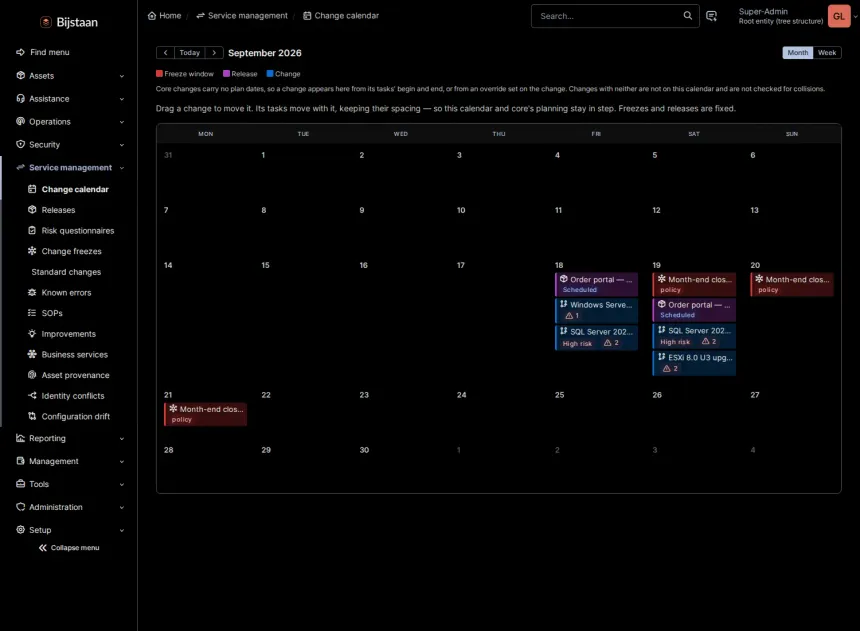Screen dimensions: 860x631
Task: Open the Windows Server change on the 18th
Action: point(596,310)
